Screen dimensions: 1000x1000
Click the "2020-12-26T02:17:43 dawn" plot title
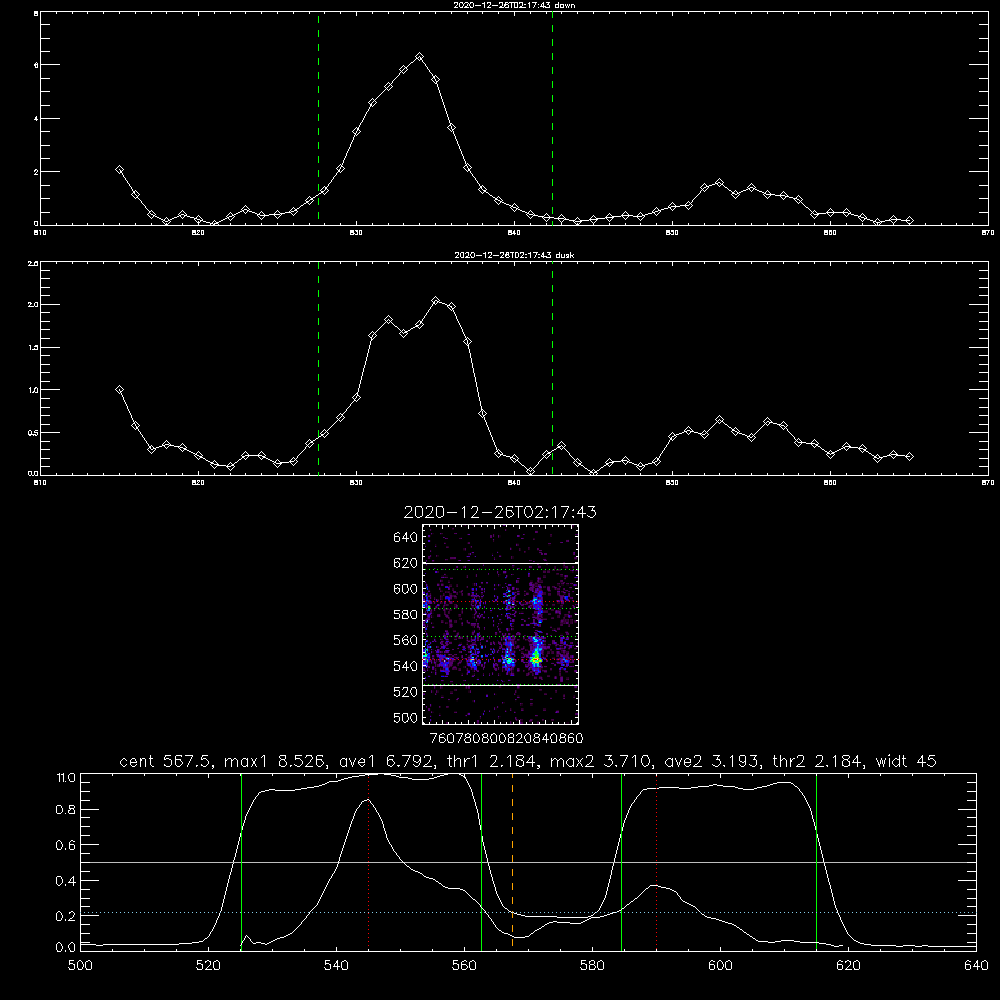point(514,5)
